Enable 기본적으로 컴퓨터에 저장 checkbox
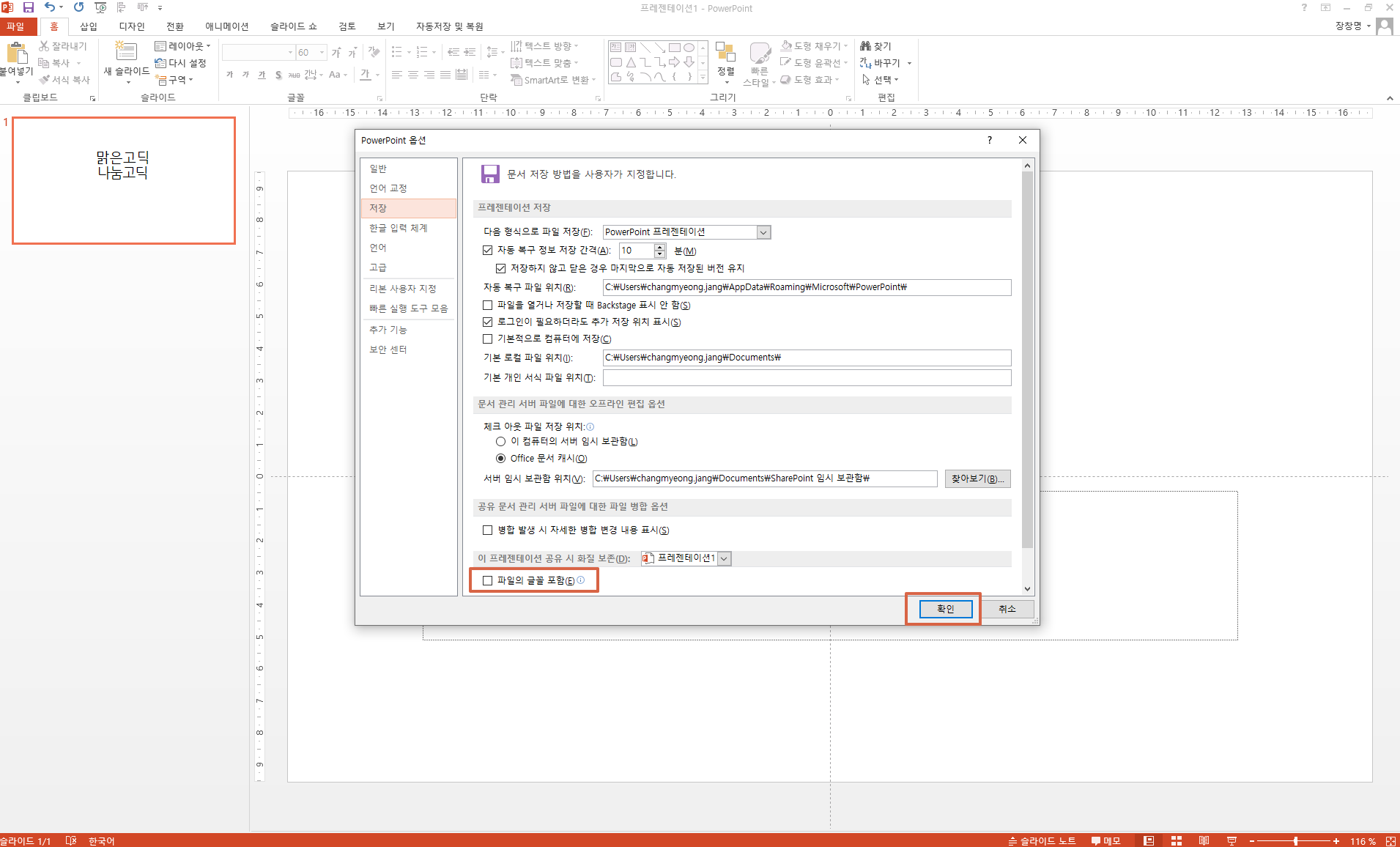 [487, 339]
